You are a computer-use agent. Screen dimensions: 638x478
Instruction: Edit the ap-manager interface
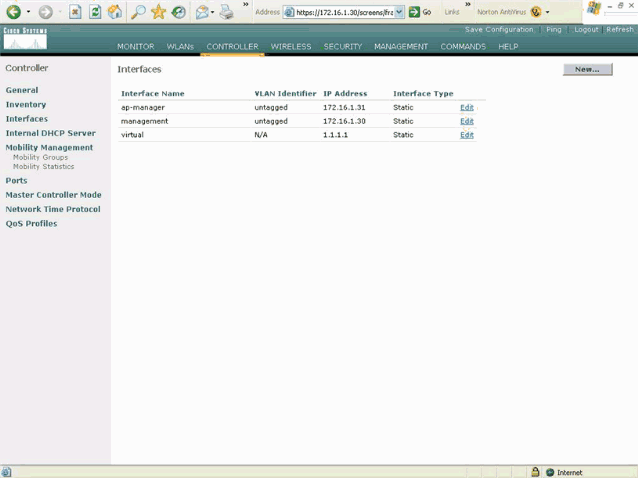tap(467, 107)
